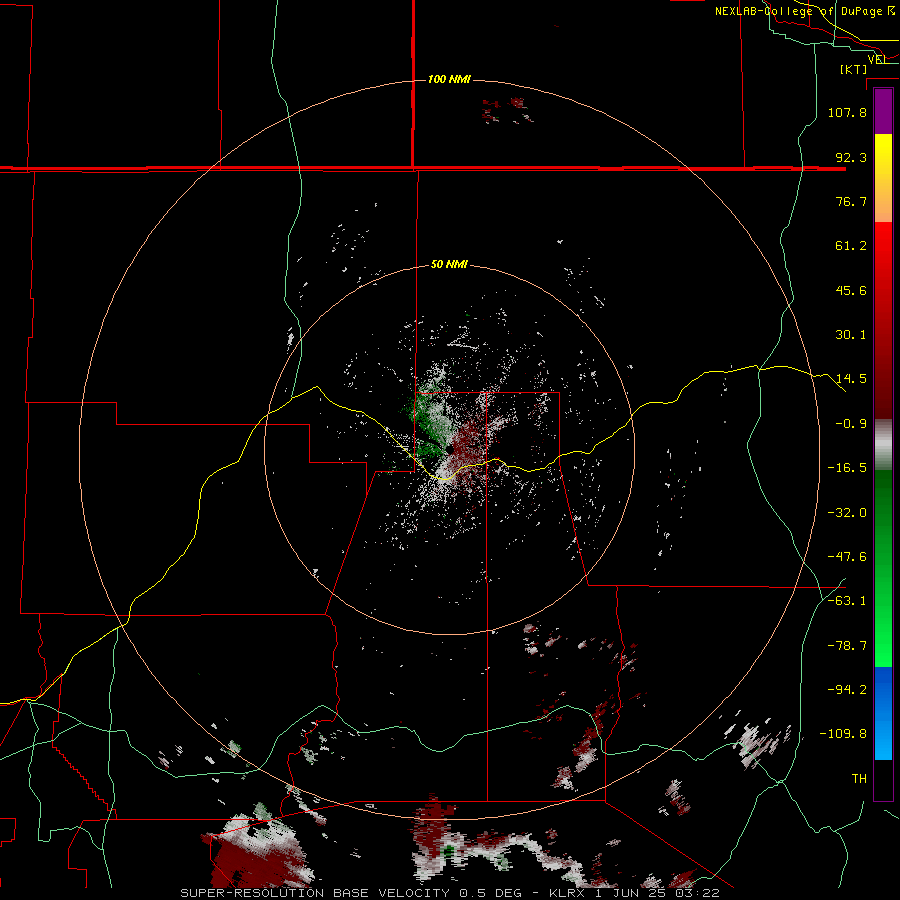Click the 50 NMI range ring label
The width and height of the screenshot is (900, 900).
coord(449,265)
